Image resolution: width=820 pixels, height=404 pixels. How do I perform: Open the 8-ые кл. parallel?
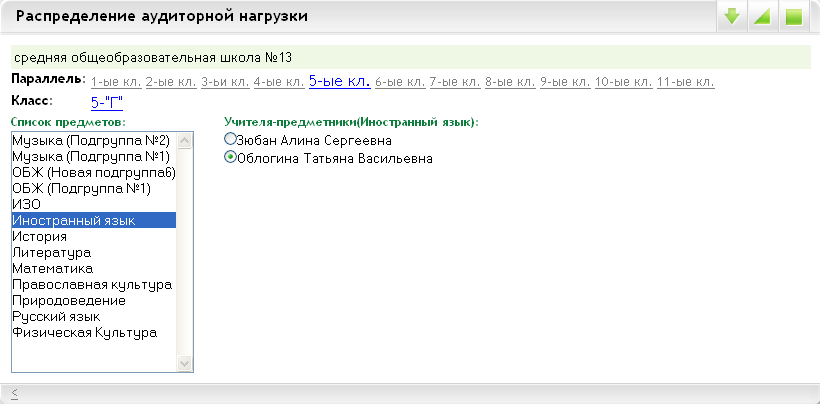(x=510, y=83)
